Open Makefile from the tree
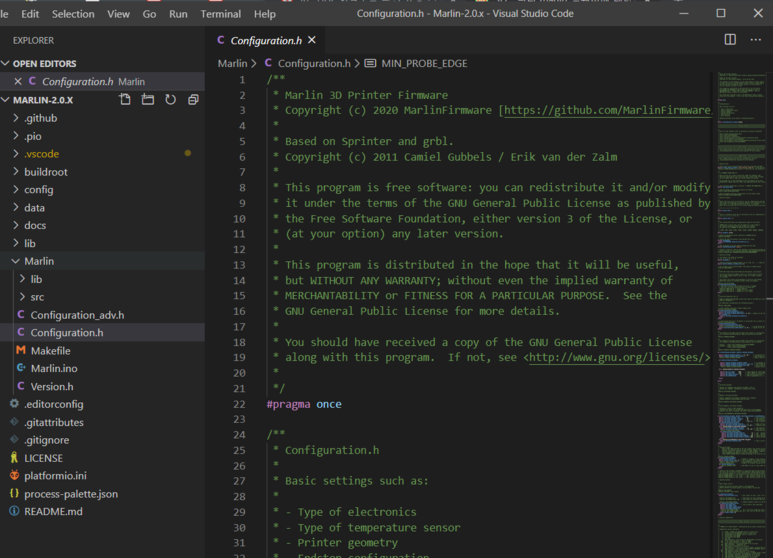The image size is (773, 558). point(50,350)
